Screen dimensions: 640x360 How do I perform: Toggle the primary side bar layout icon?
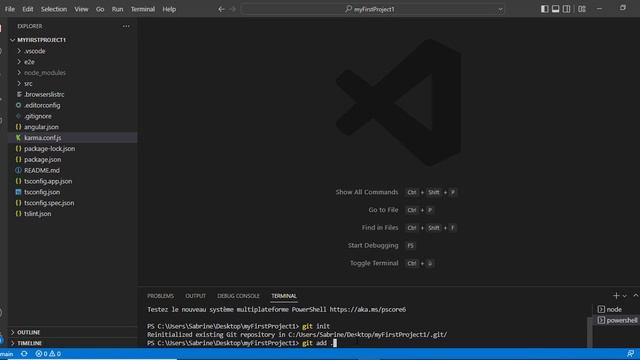(x=544, y=9)
